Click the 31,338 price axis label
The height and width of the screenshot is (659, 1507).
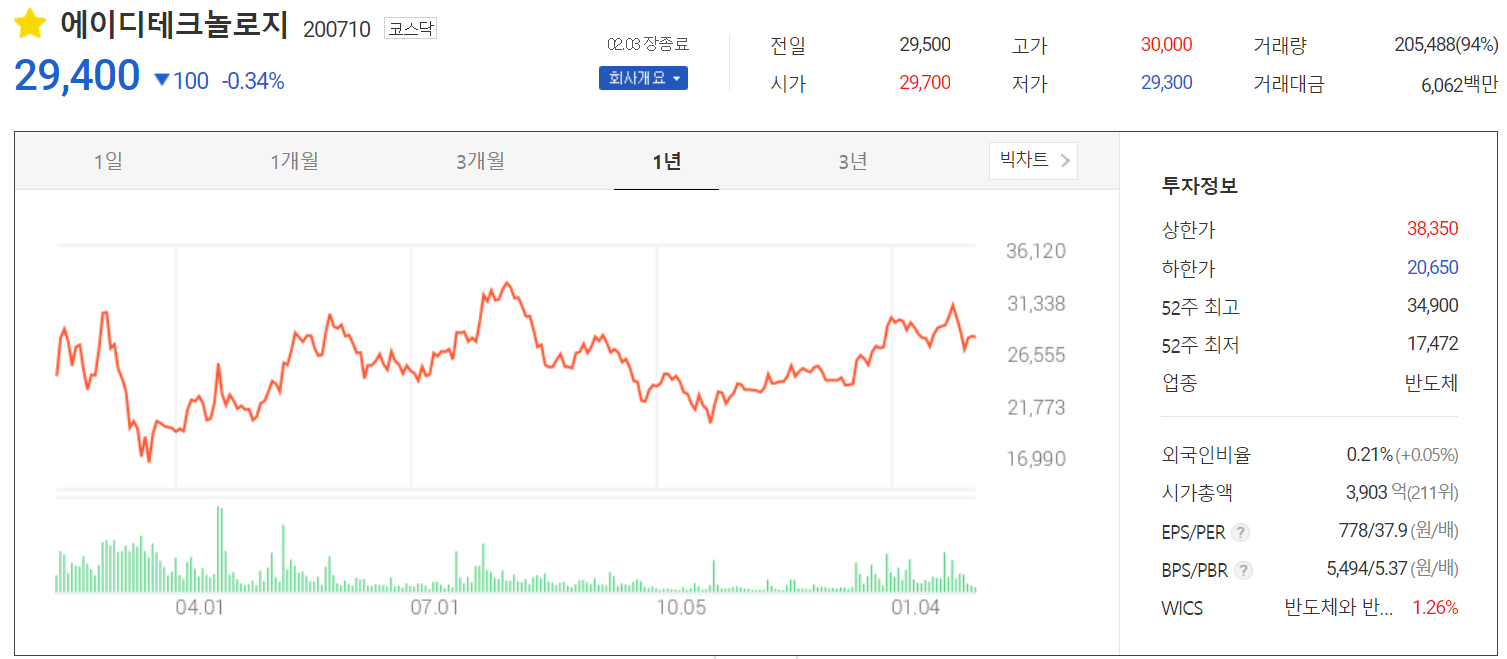(1036, 303)
